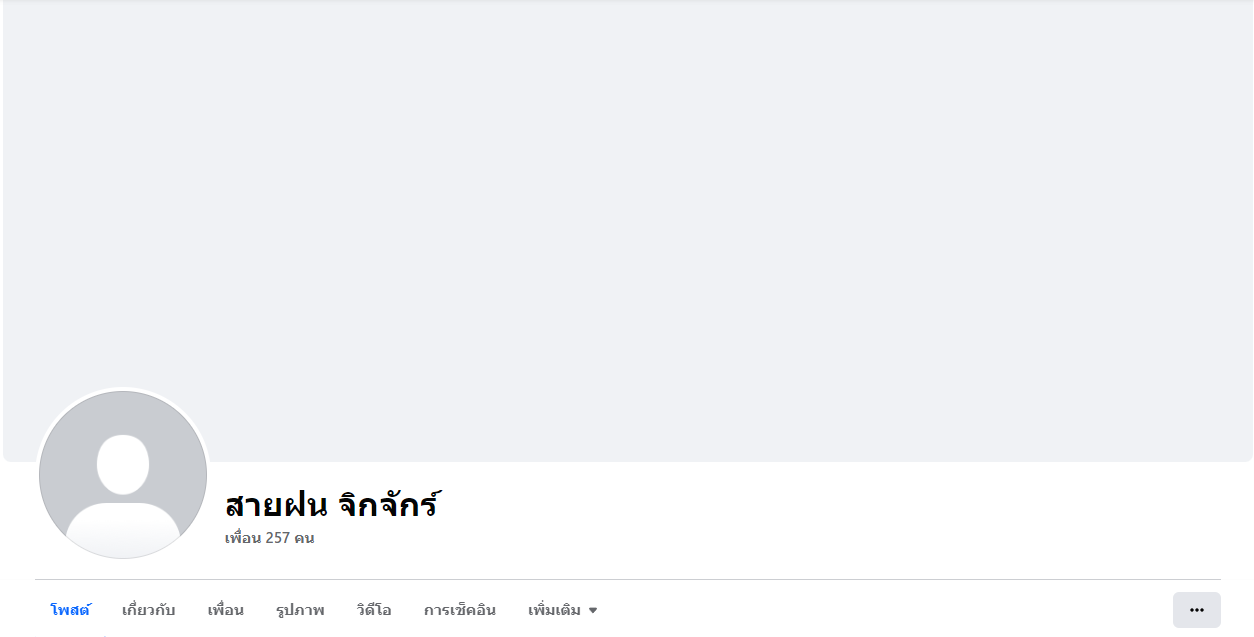Show more profile sections via เพิ่มเติม
The width and height of the screenshot is (1254, 637).
coord(562,610)
